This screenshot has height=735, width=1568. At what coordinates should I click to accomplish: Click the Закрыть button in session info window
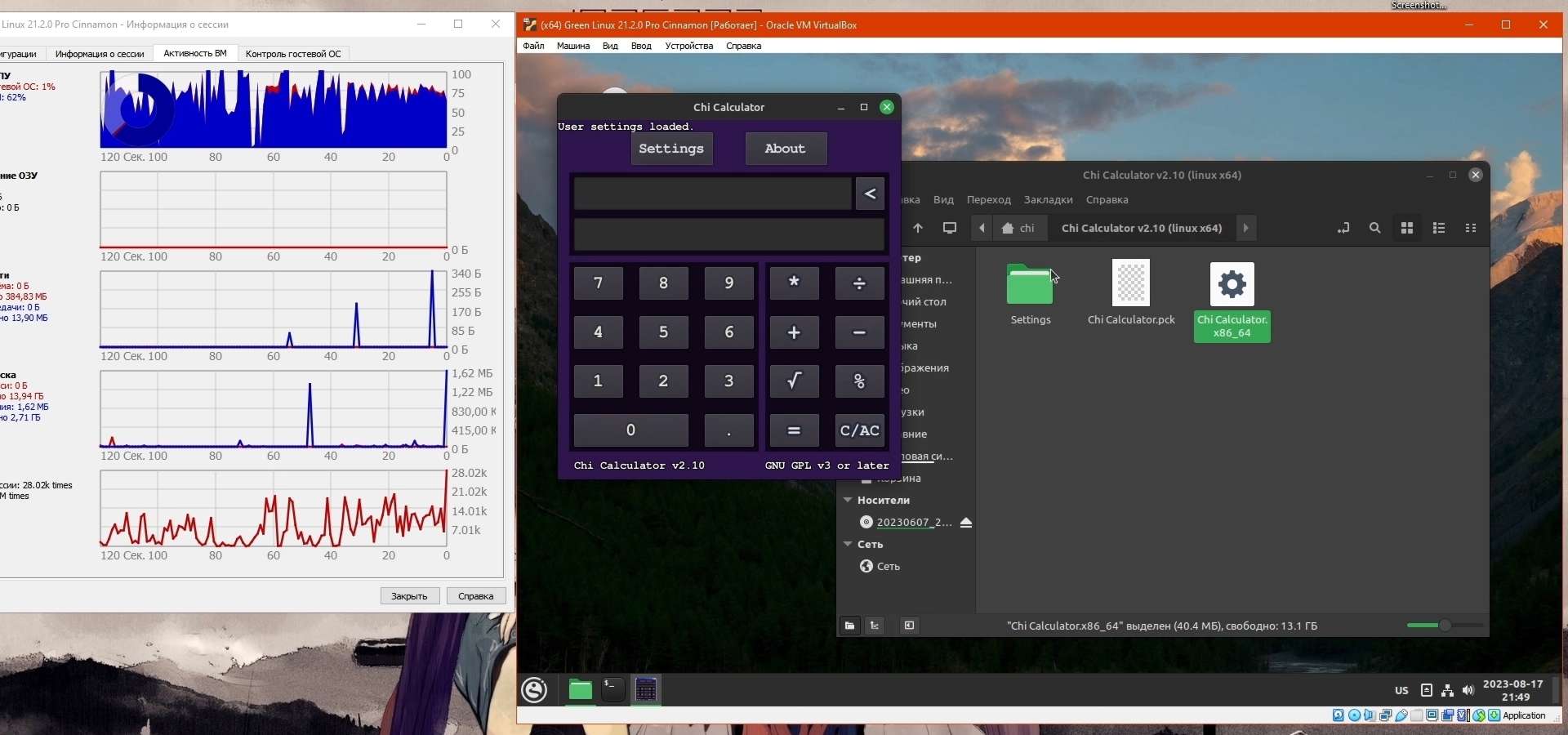[x=410, y=596]
